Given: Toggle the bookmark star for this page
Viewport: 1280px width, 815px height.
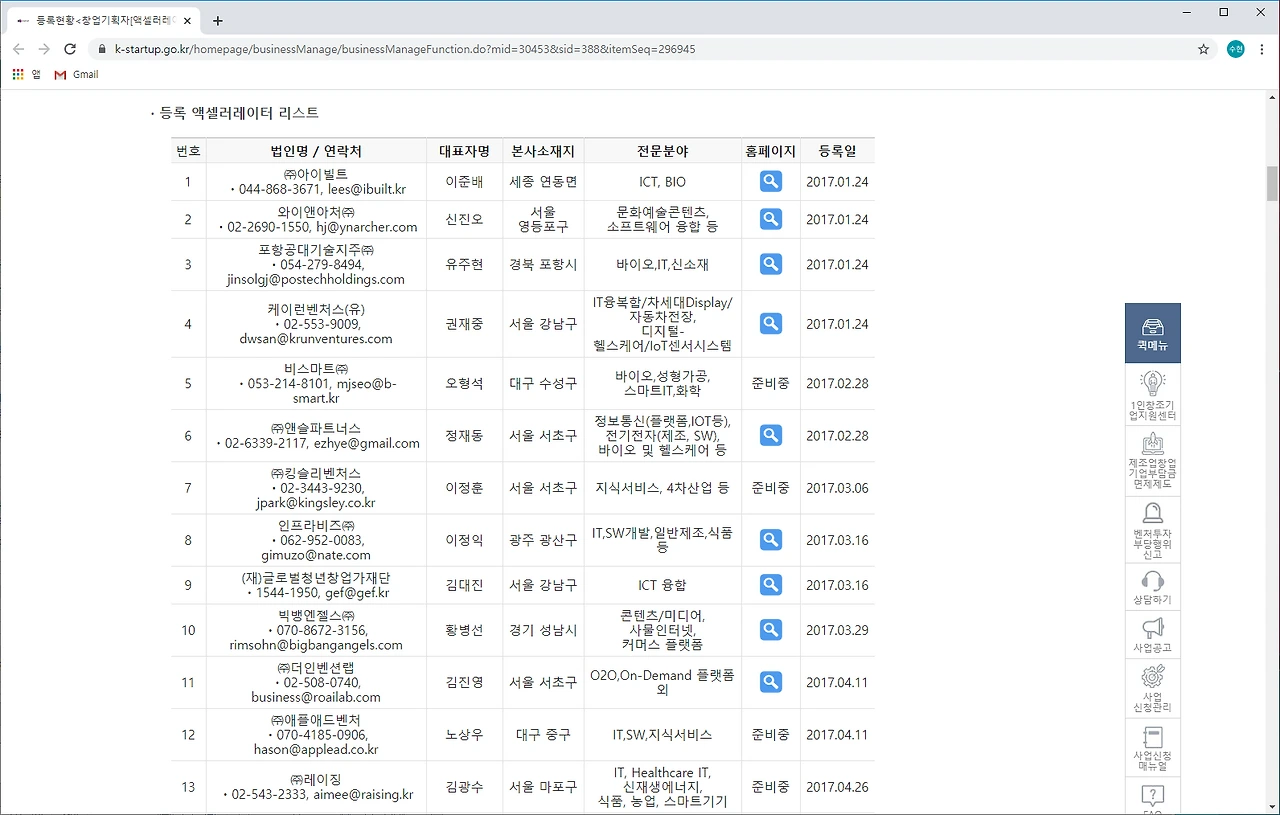Looking at the screenshot, I should tap(1203, 48).
